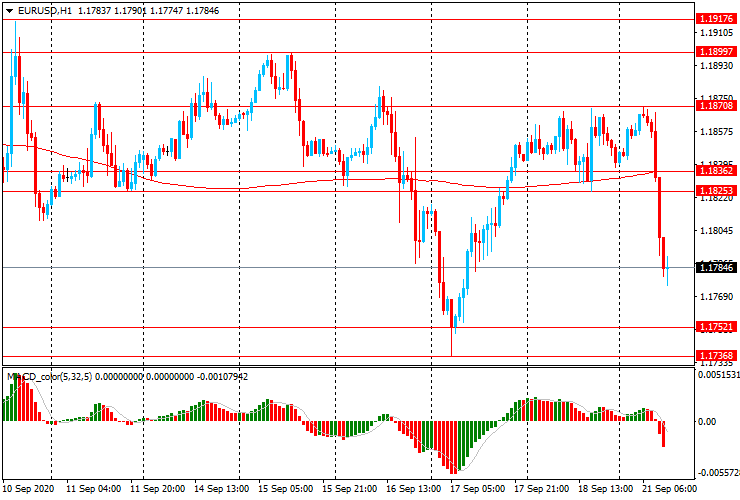The width and height of the screenshot is (740, 500).
Task: Select the 15 Sep 21:00 time label
Action: [x=350, y=489]
